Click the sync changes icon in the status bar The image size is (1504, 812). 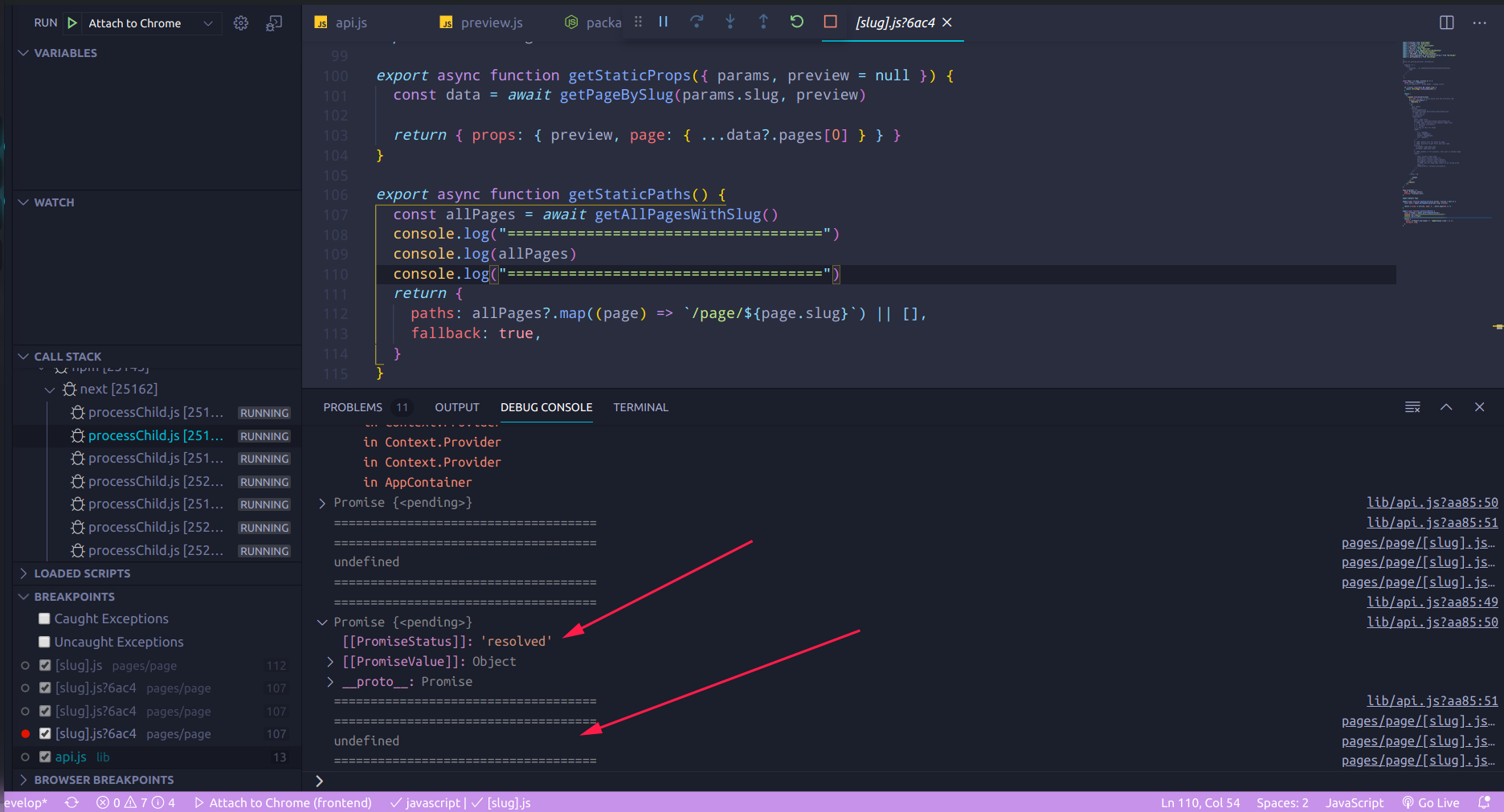[72, 802]
